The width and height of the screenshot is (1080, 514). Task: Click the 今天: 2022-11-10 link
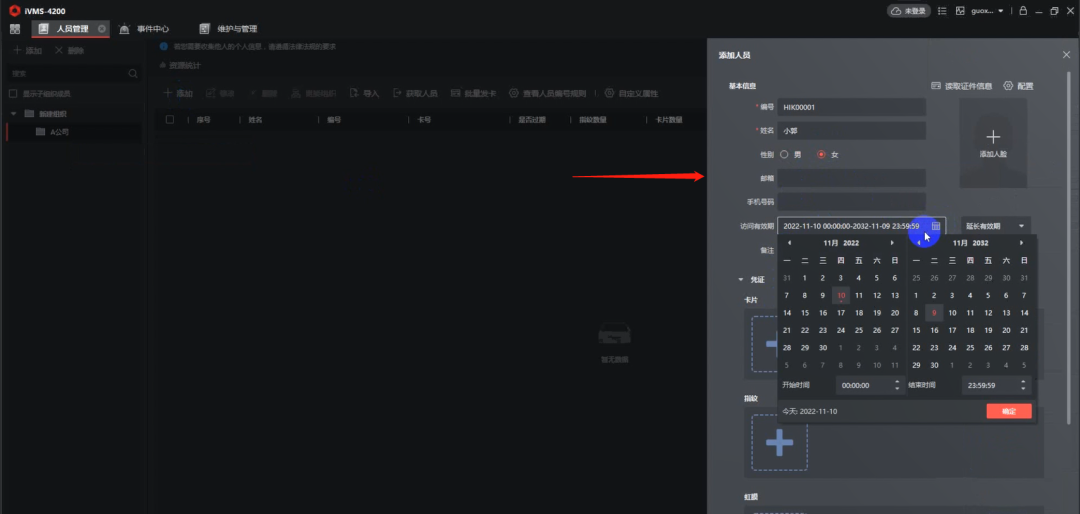810,411
